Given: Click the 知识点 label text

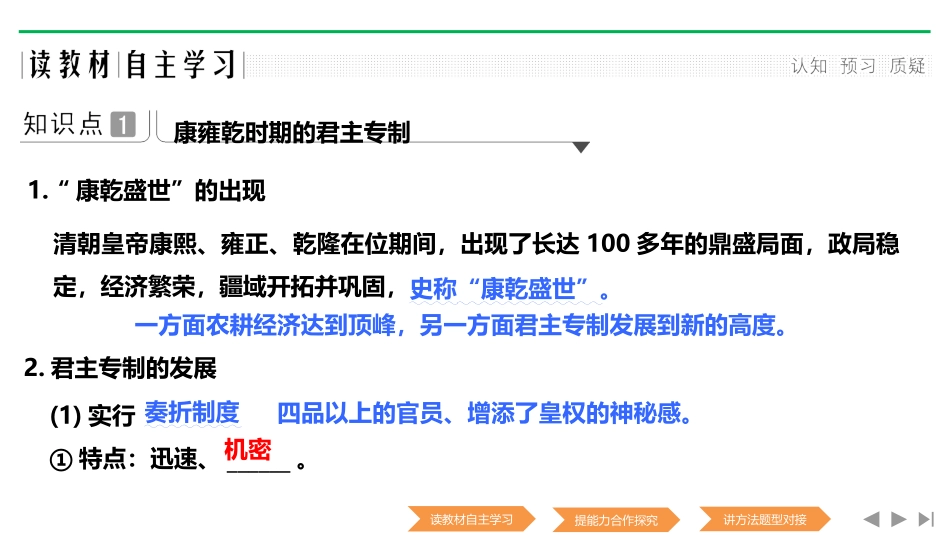Looking at the screenshot, I should 62,124.
